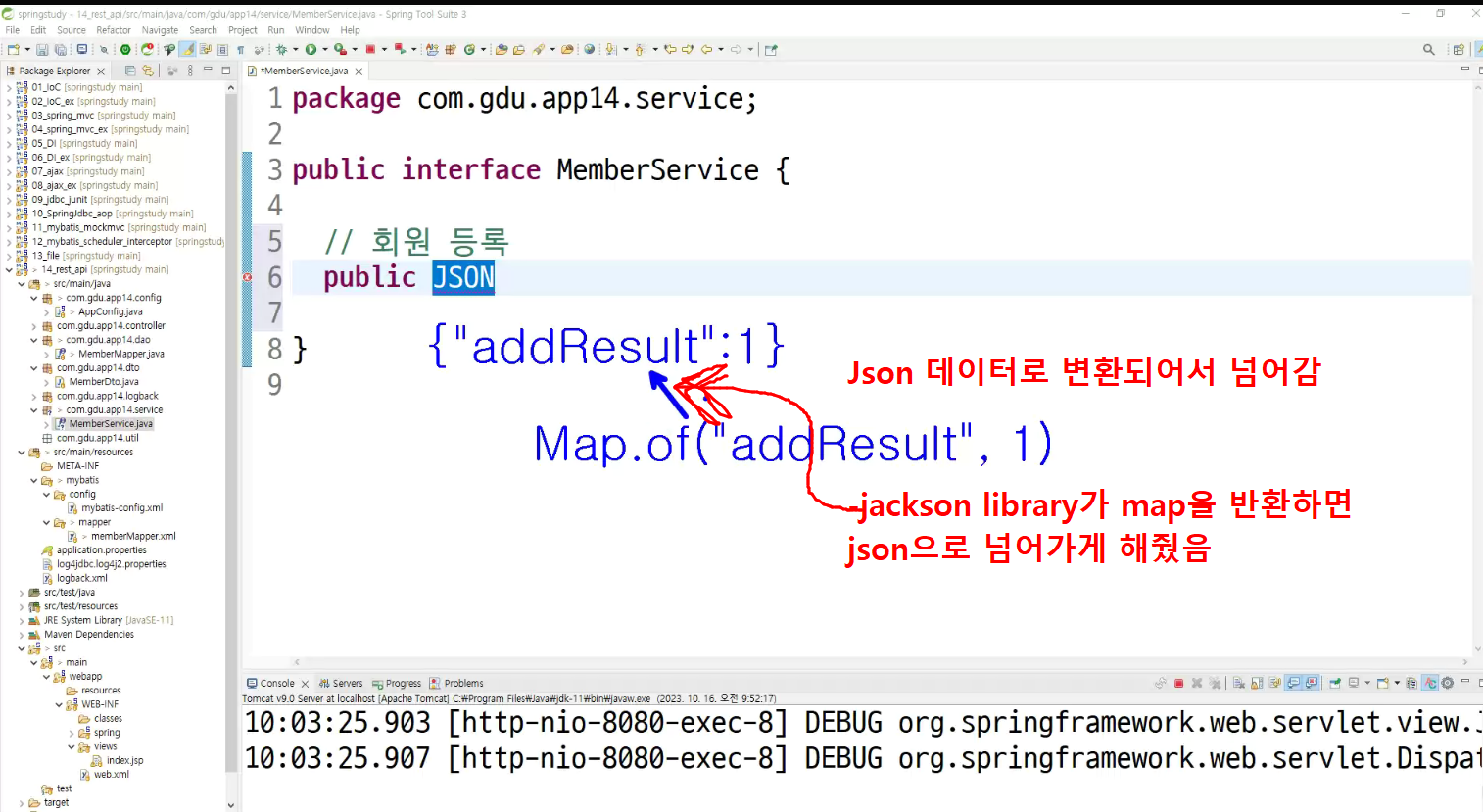Click the toolbar search magnifier icon
This screenshot has width=1483, height=812.
[1429, 49]
